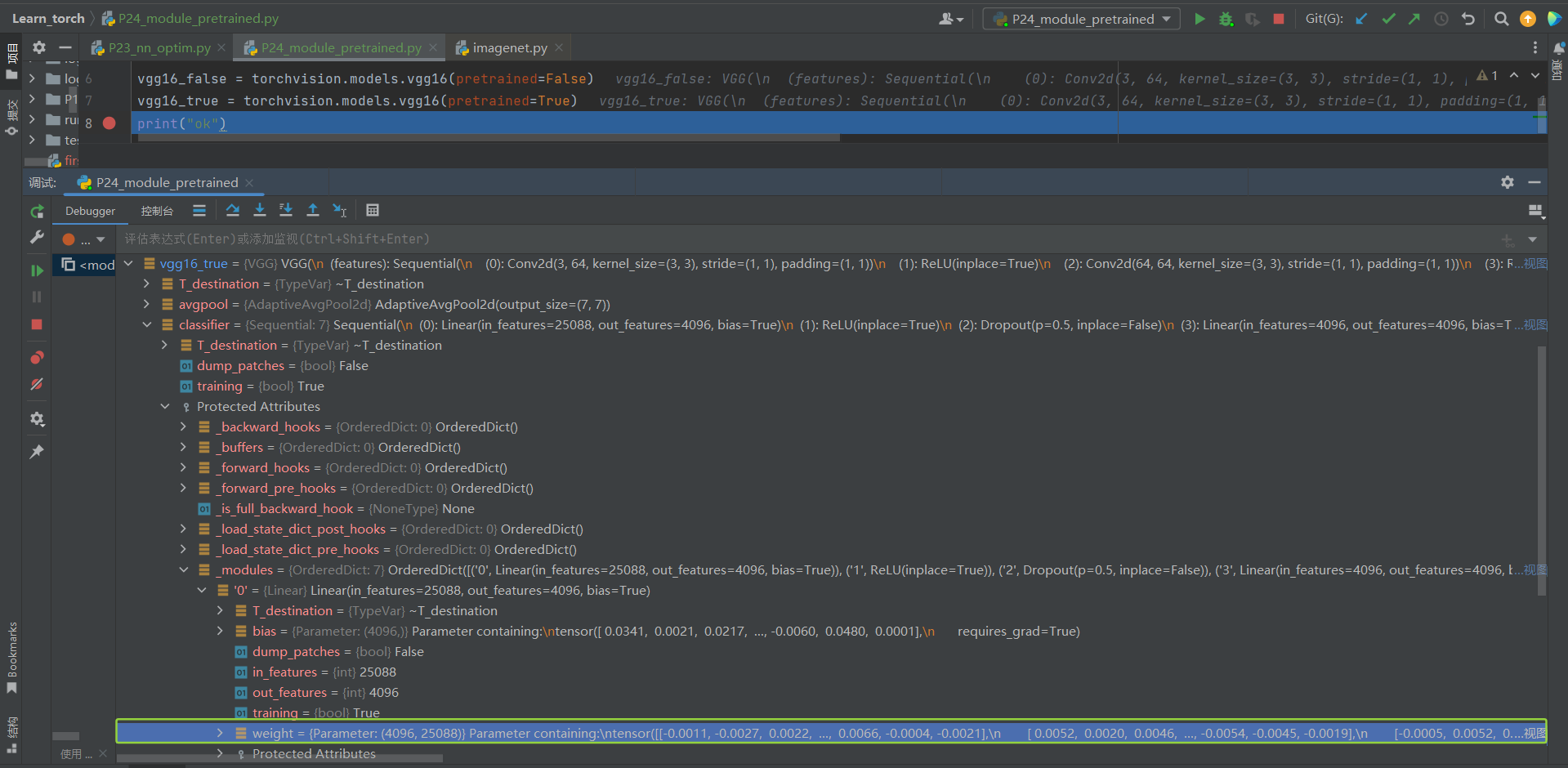Expand the _forward_pre_hooks node
This screenshot has height=768, width=1568.
[x=183, y=489]
